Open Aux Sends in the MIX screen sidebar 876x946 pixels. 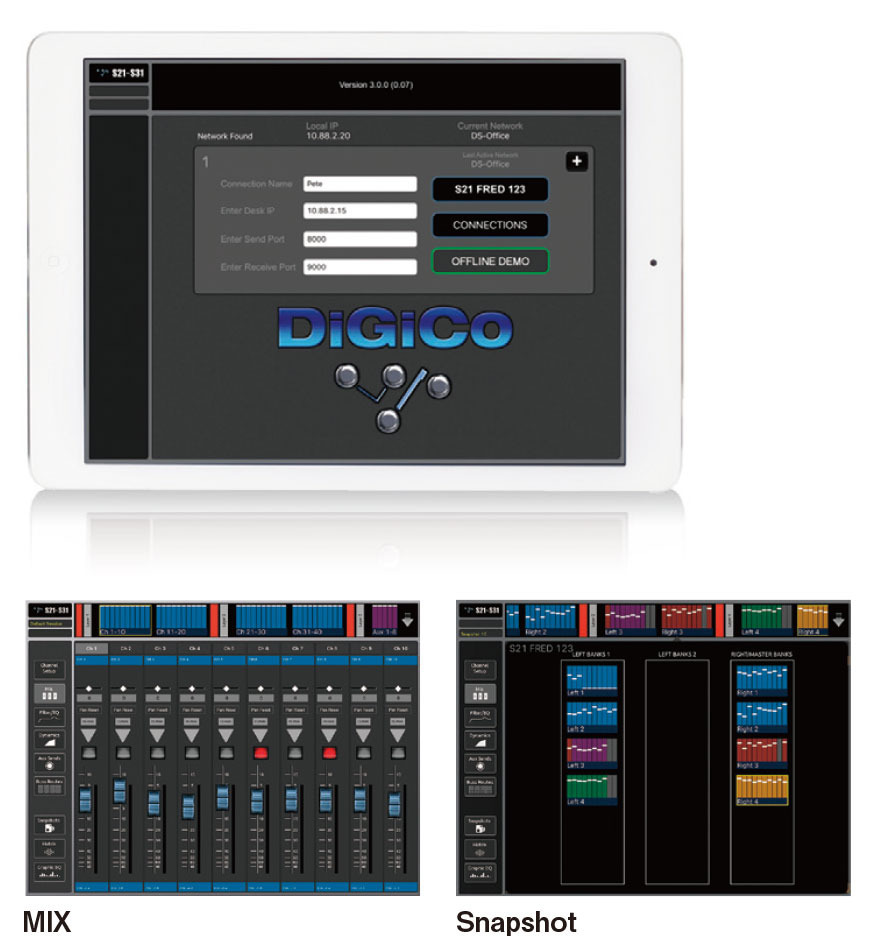49,763
